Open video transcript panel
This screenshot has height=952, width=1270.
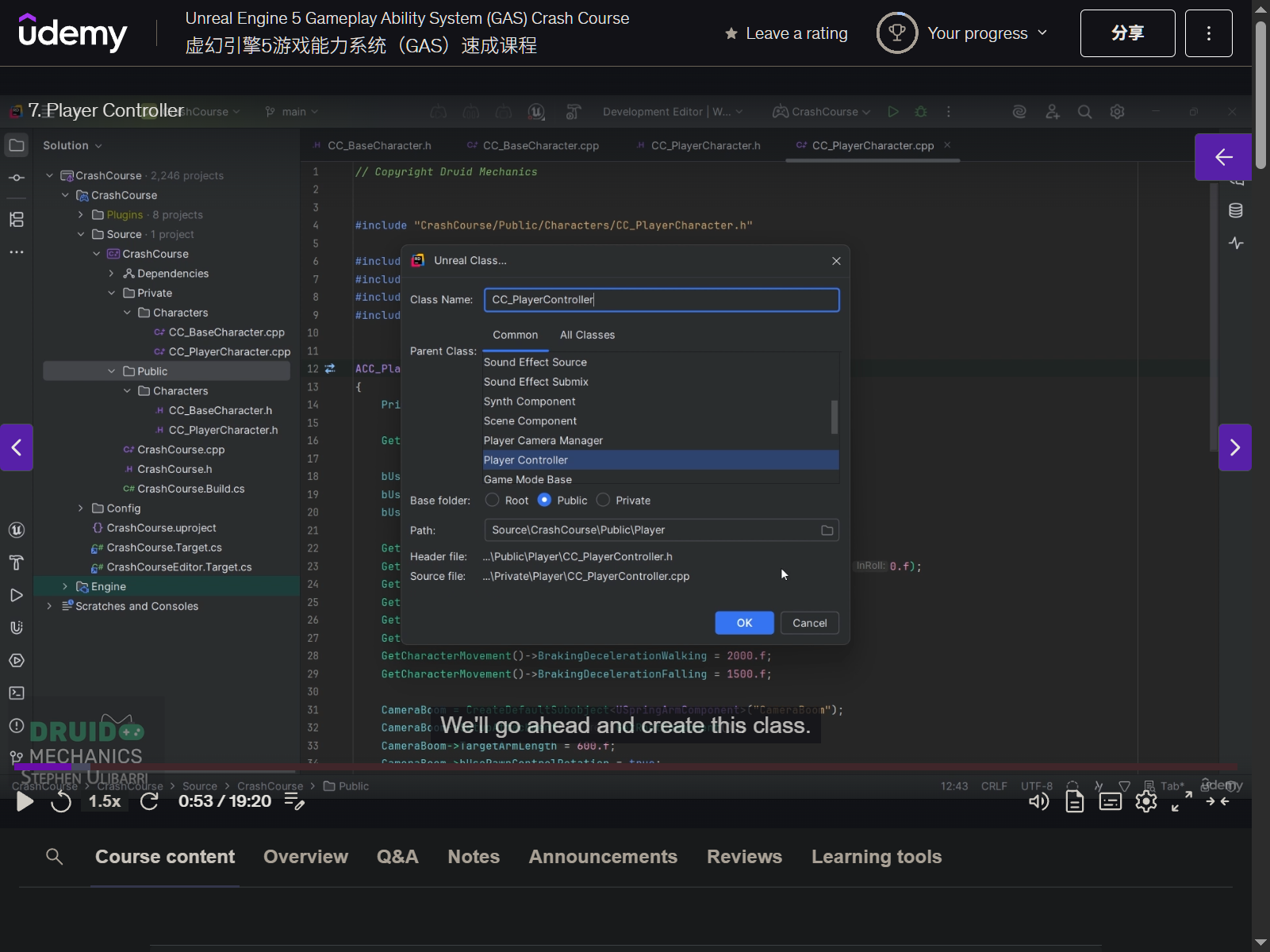point(1075,802)
